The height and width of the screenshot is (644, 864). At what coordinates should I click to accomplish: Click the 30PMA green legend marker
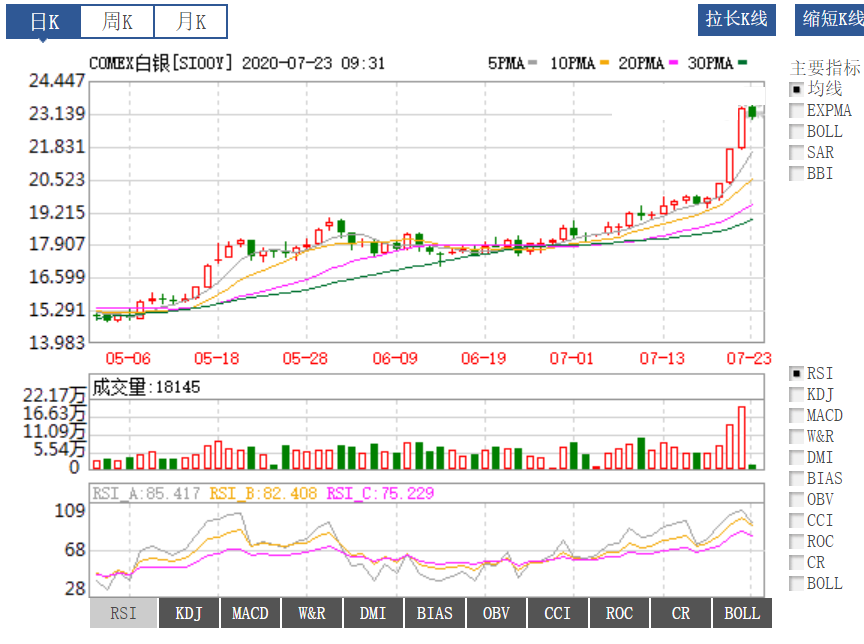(x=743, y=64)
